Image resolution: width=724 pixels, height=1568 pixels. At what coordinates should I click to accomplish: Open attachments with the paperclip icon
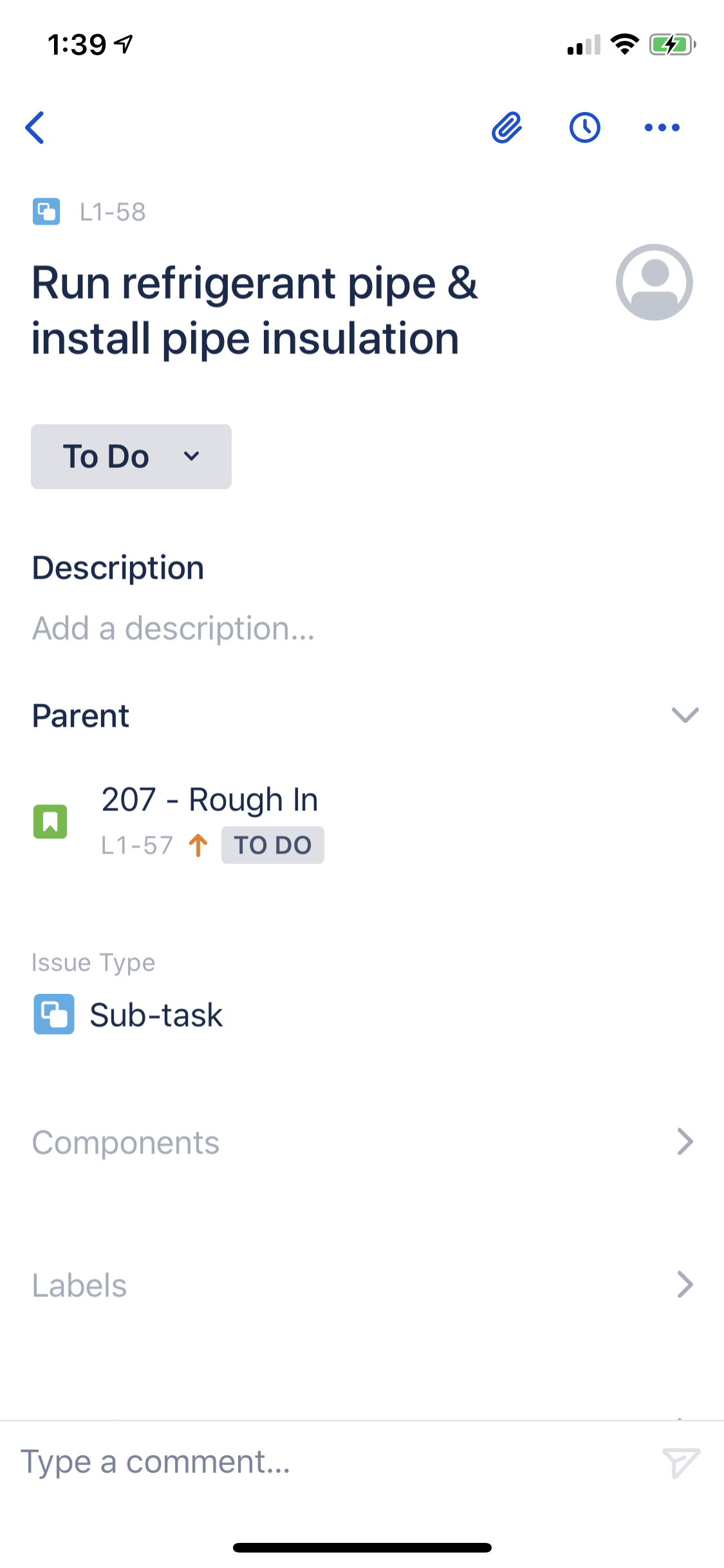click(506, 127)
